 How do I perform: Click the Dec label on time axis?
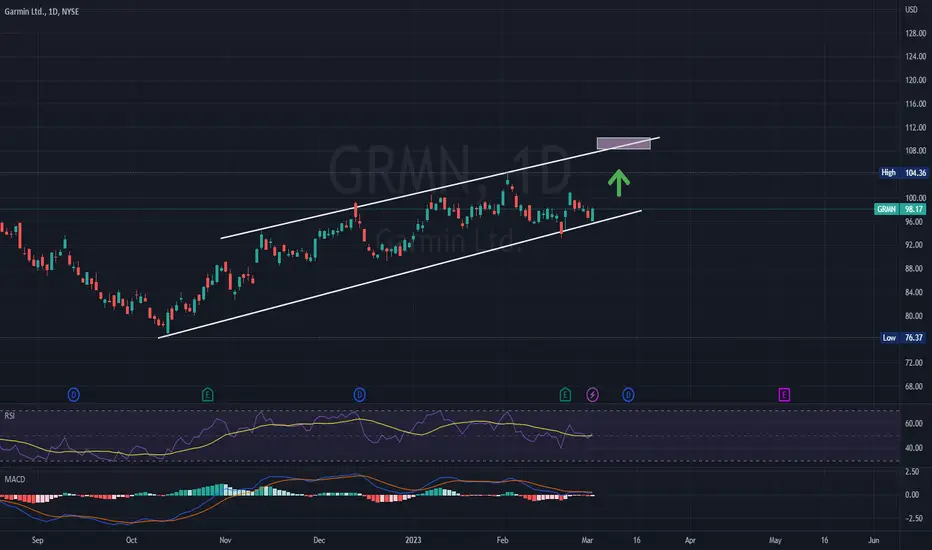[x=319, y=540]
